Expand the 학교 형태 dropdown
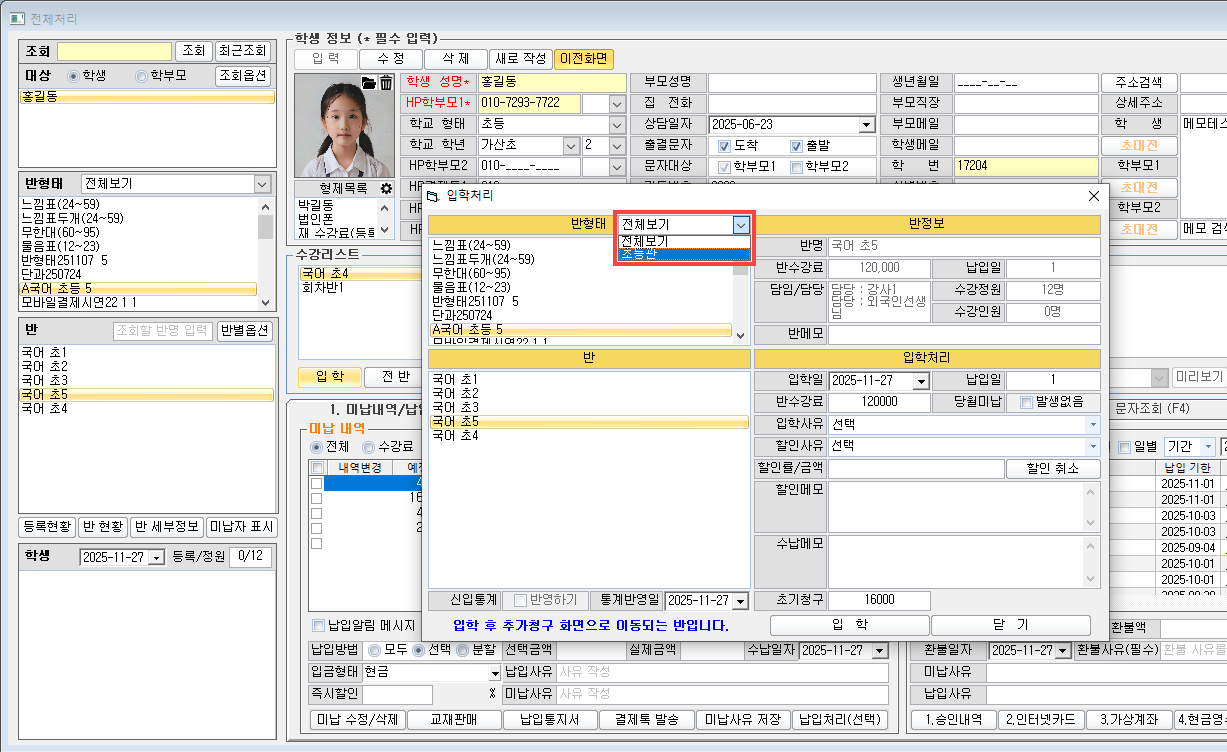 coord(616,124)
